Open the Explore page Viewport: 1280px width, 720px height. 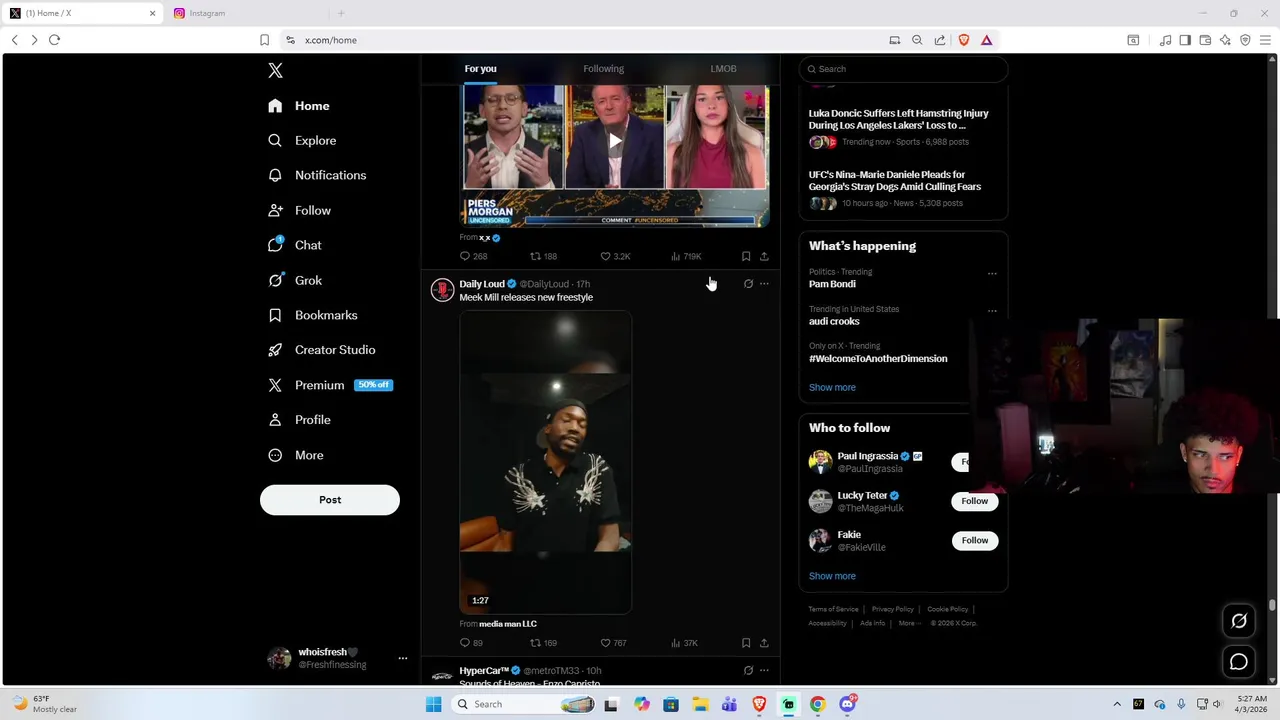pyautogui.click(x=302, y=140)
